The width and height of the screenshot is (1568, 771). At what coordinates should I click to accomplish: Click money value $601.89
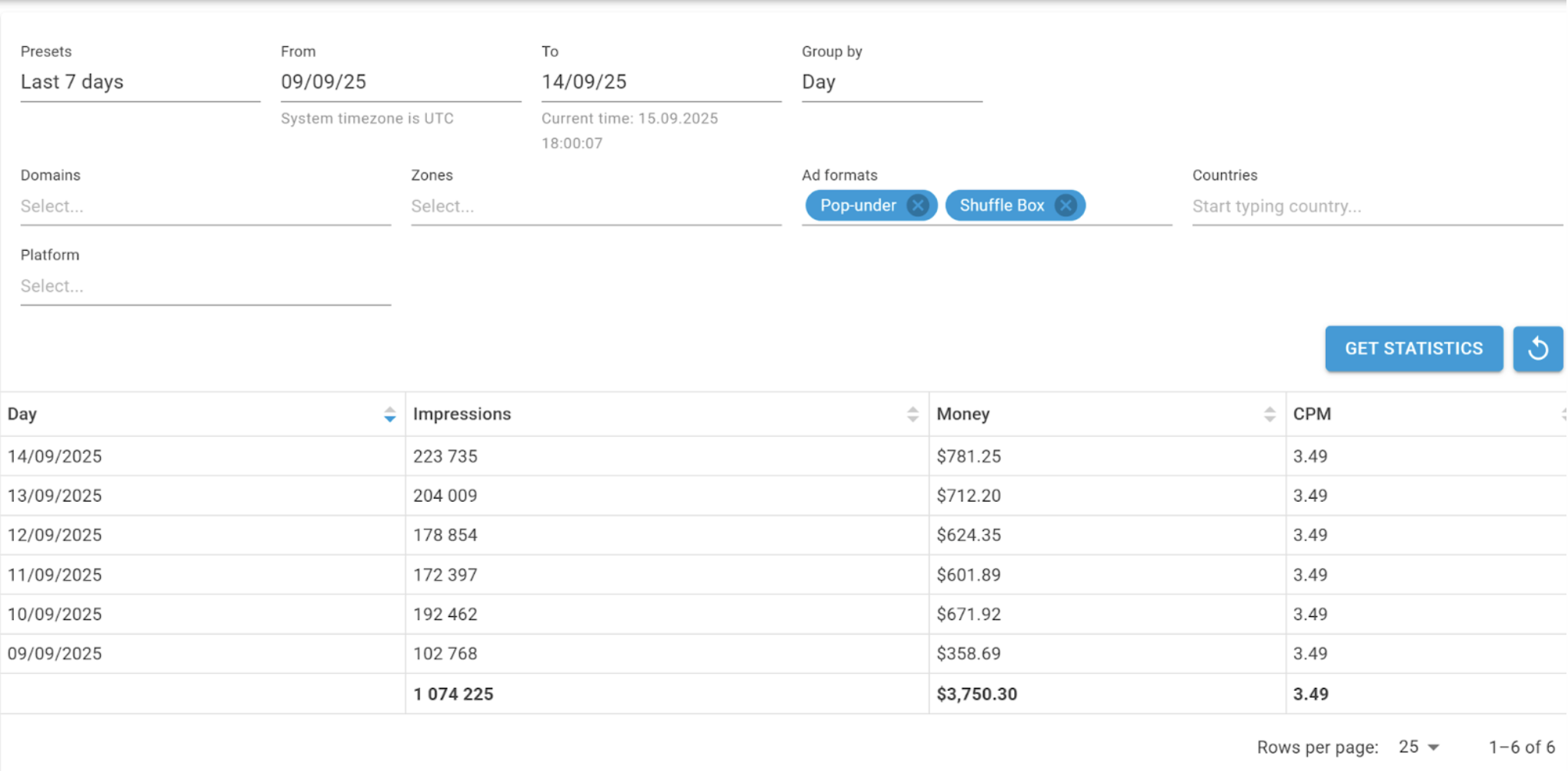tap(969, 575)
